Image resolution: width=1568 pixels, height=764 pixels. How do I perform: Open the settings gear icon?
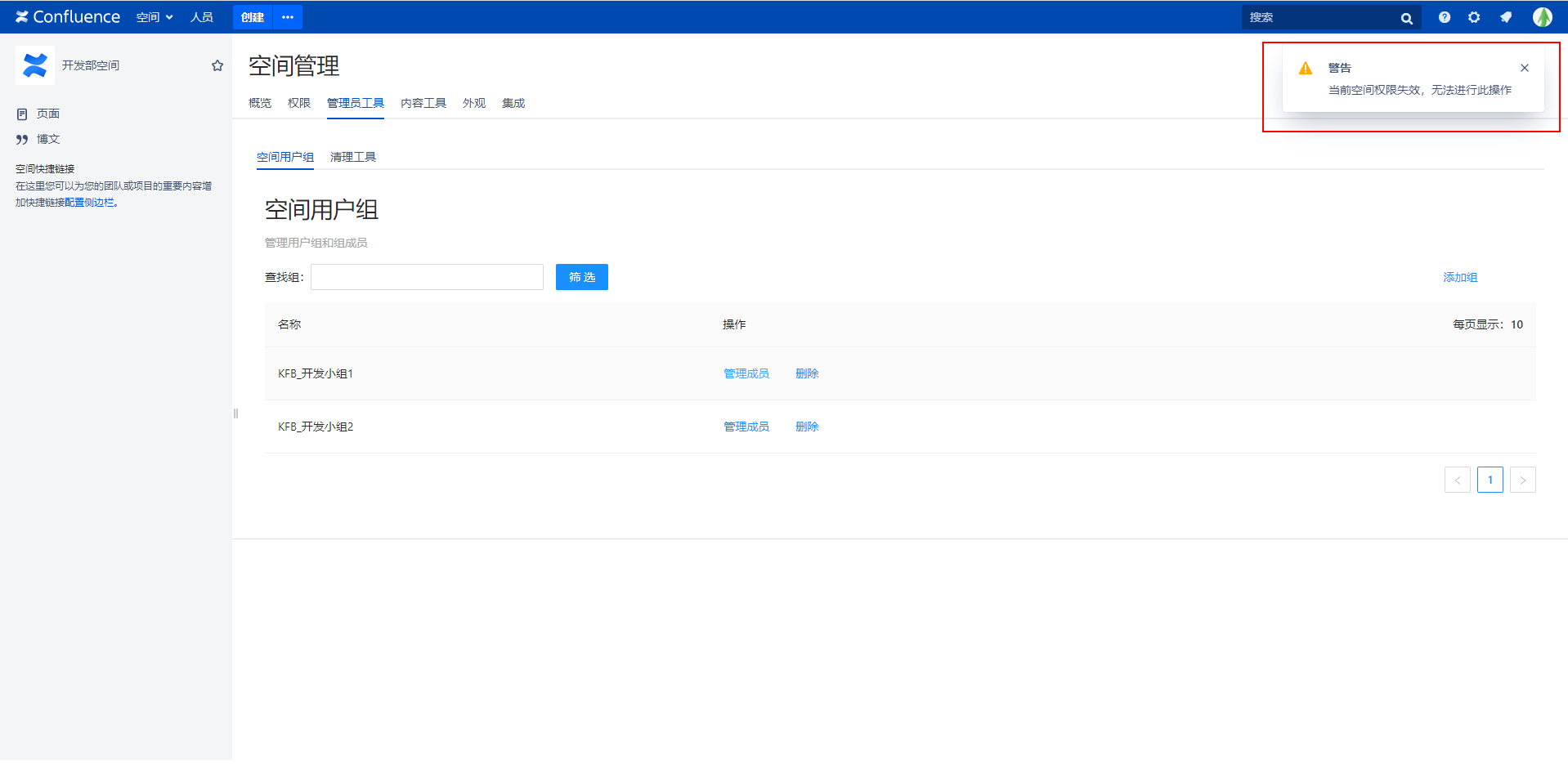tap(1474, 17)
